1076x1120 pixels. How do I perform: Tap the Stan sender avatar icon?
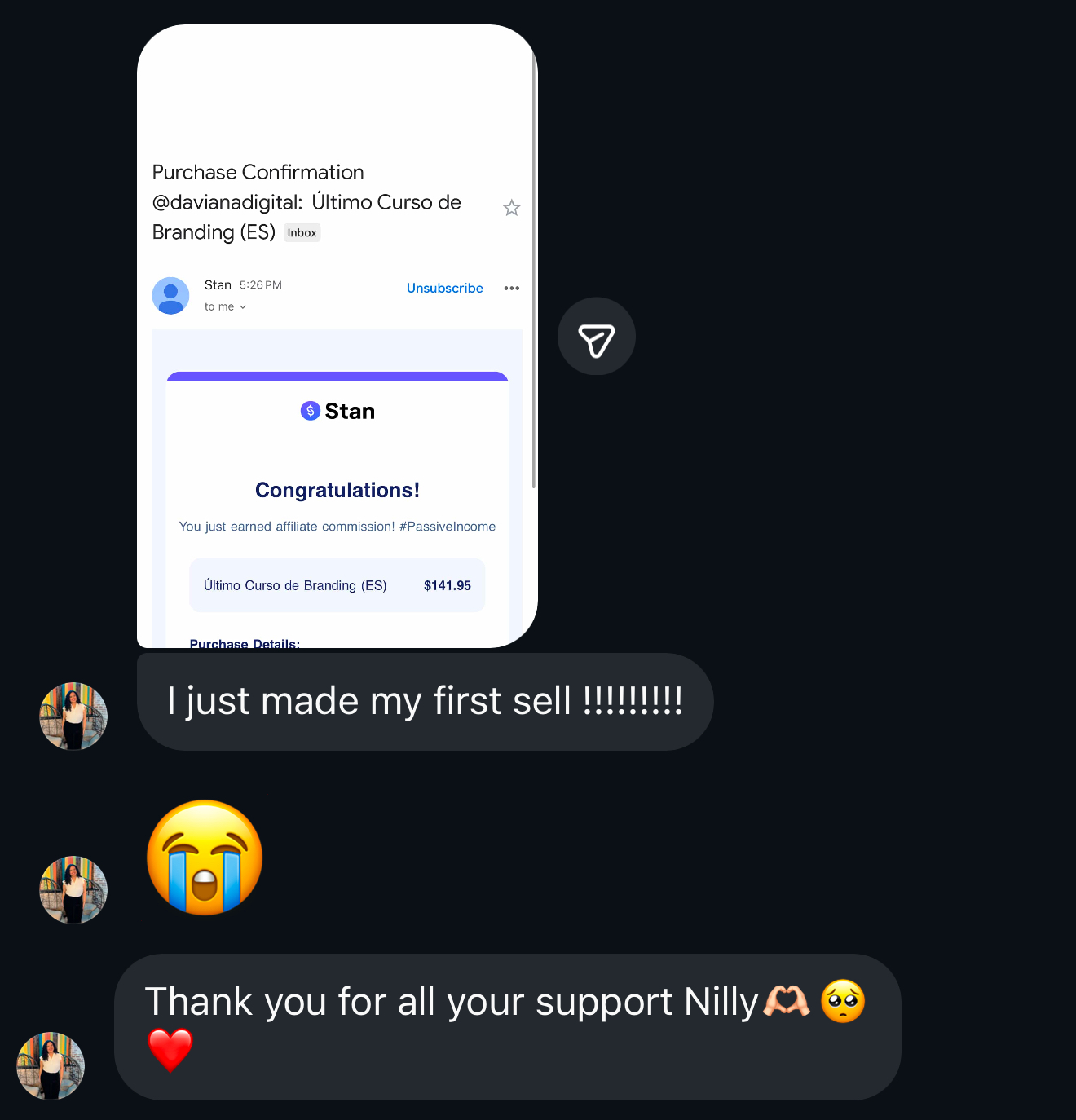tap(170, 295)
